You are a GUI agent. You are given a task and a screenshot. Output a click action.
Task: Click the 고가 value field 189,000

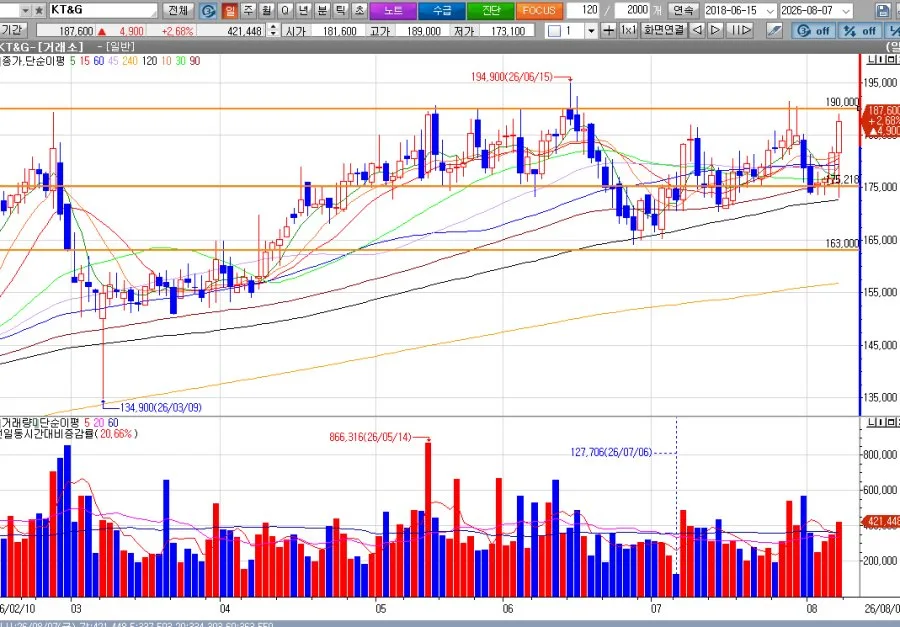tap(421, 30)
